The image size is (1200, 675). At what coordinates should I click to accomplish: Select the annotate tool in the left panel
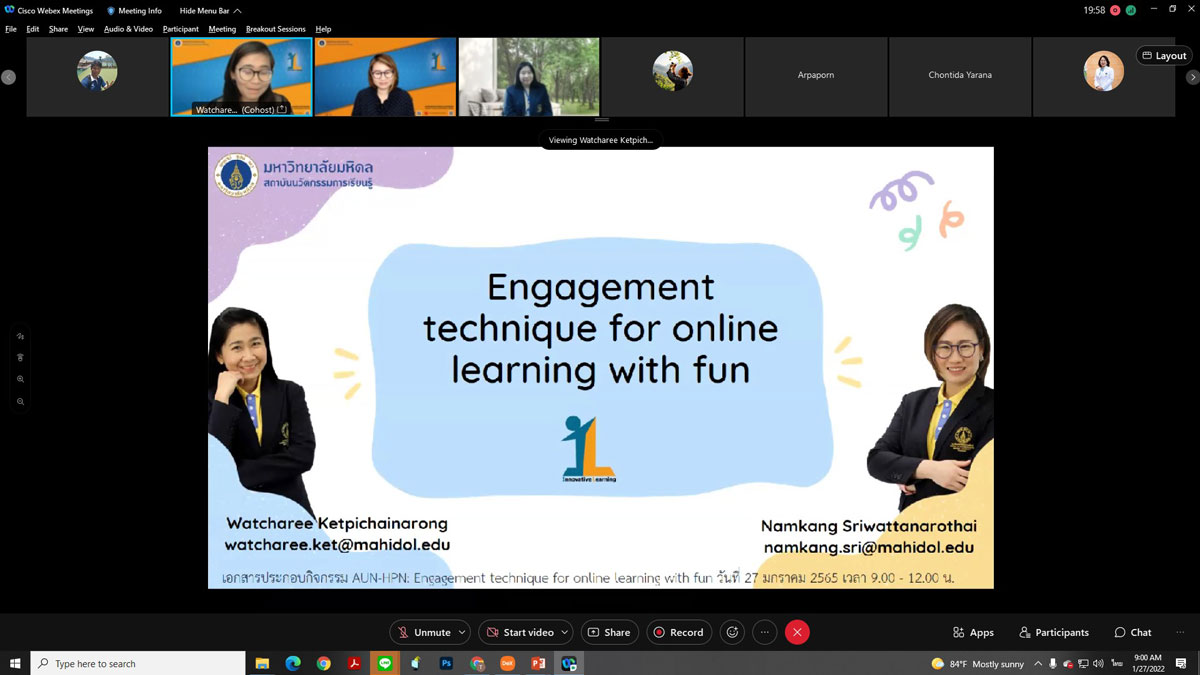click(x=20, y=336)
